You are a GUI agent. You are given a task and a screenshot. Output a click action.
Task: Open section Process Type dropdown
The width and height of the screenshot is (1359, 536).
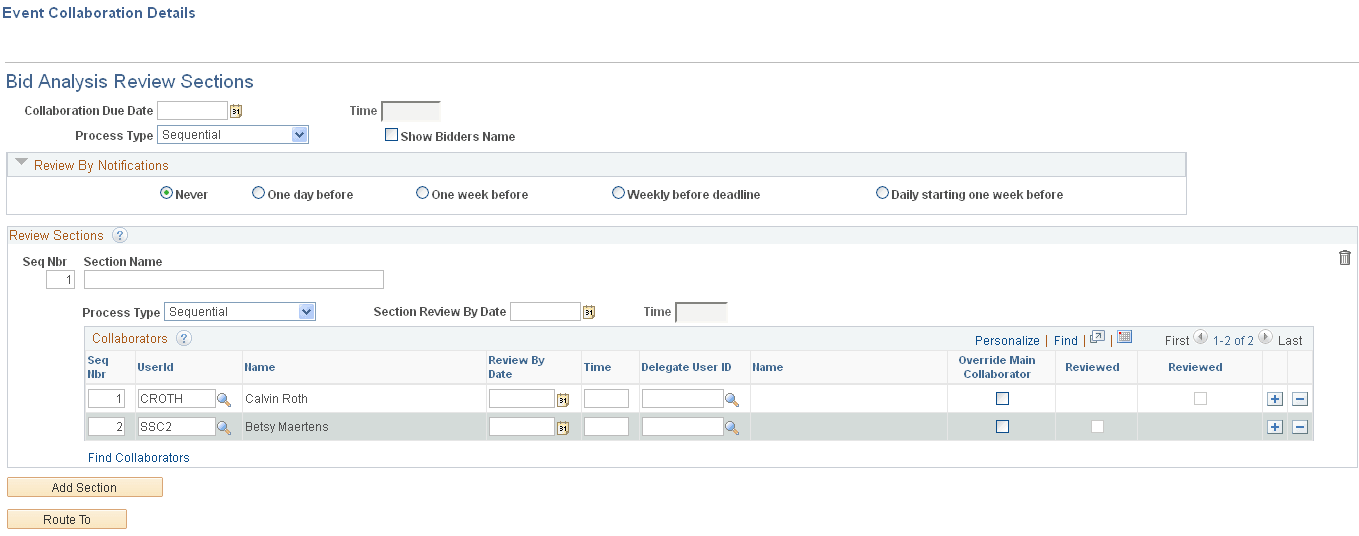tap(240, 312)
